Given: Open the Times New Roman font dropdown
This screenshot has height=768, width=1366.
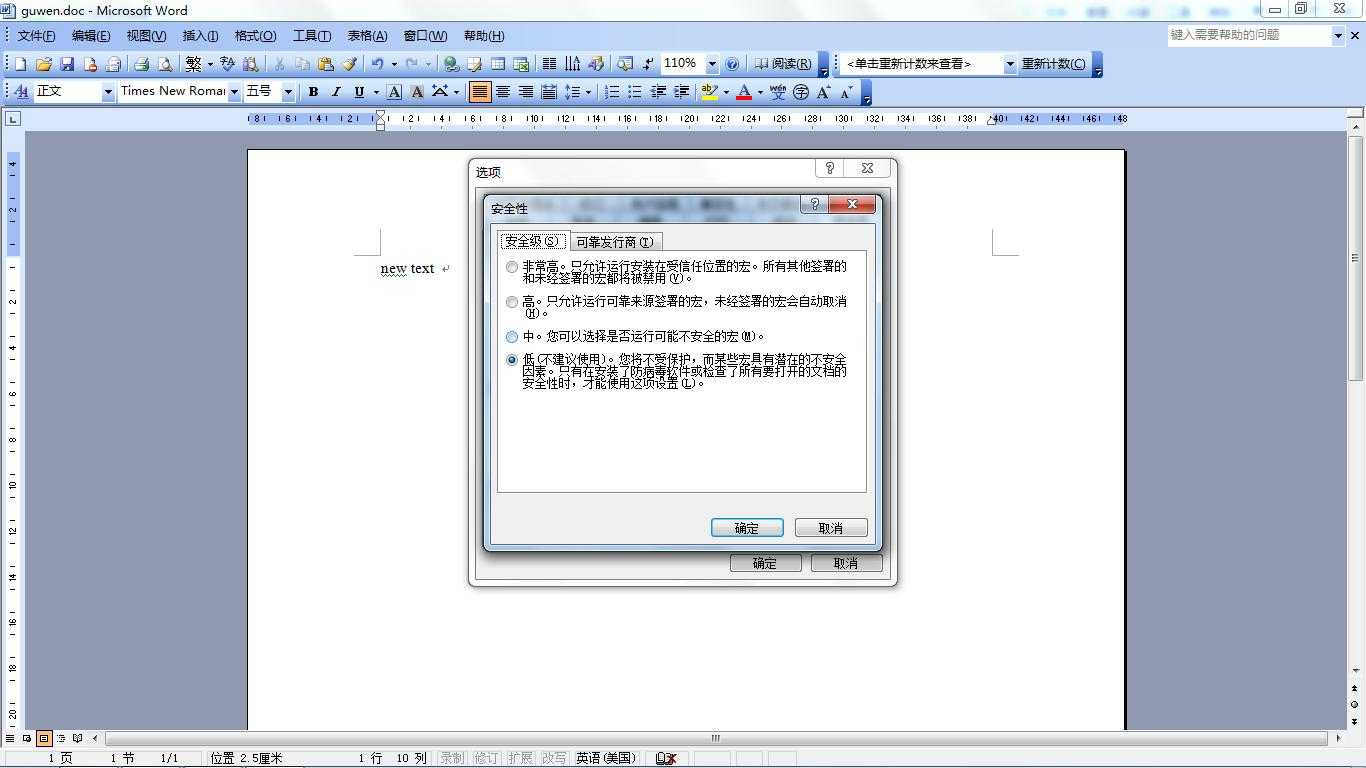Looking at the screenshot, I should (x=234, y=92).
